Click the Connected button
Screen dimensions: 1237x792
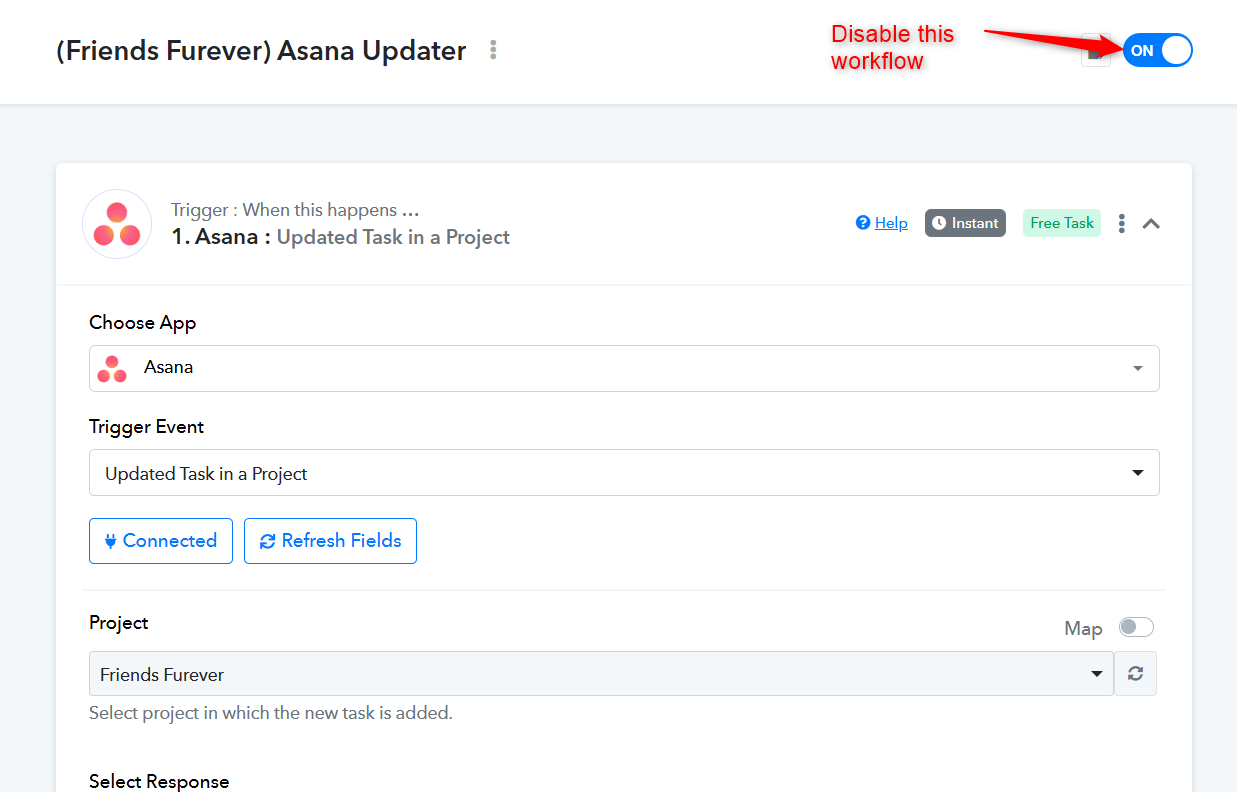pyautogui.click(x=161, y=541)
